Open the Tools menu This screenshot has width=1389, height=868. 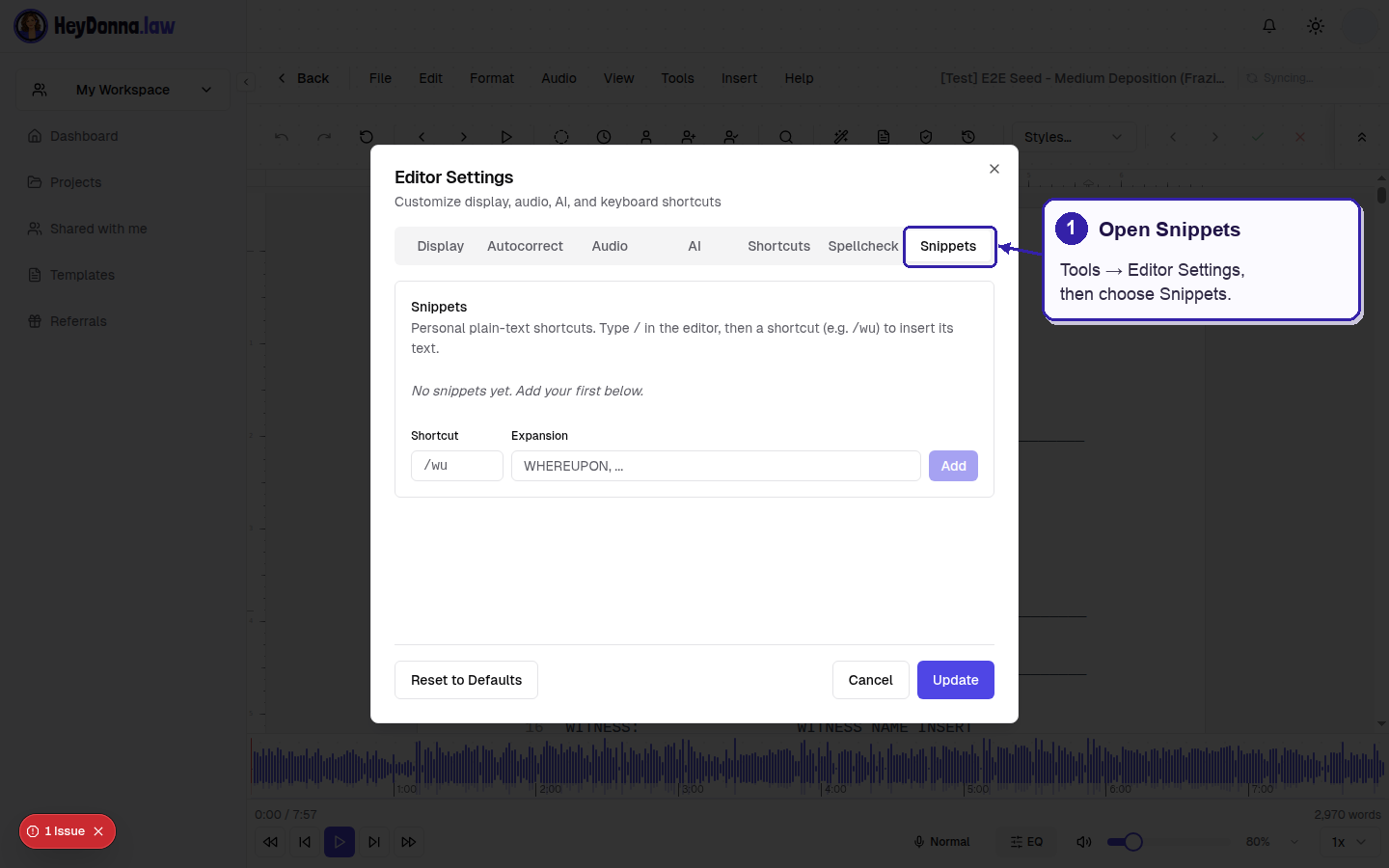(x=677, y=78)
